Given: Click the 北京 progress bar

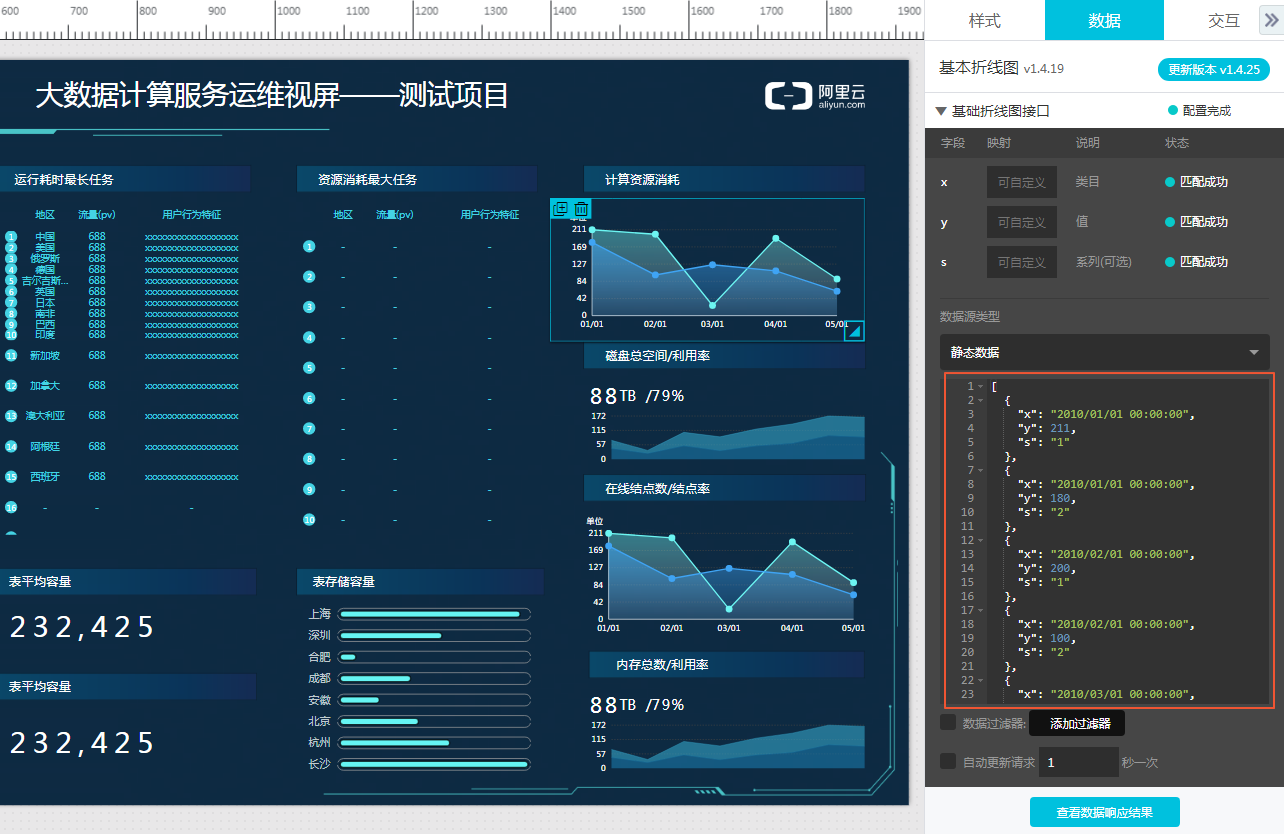Looking at the screenshot, I should [x=434, y=721].
